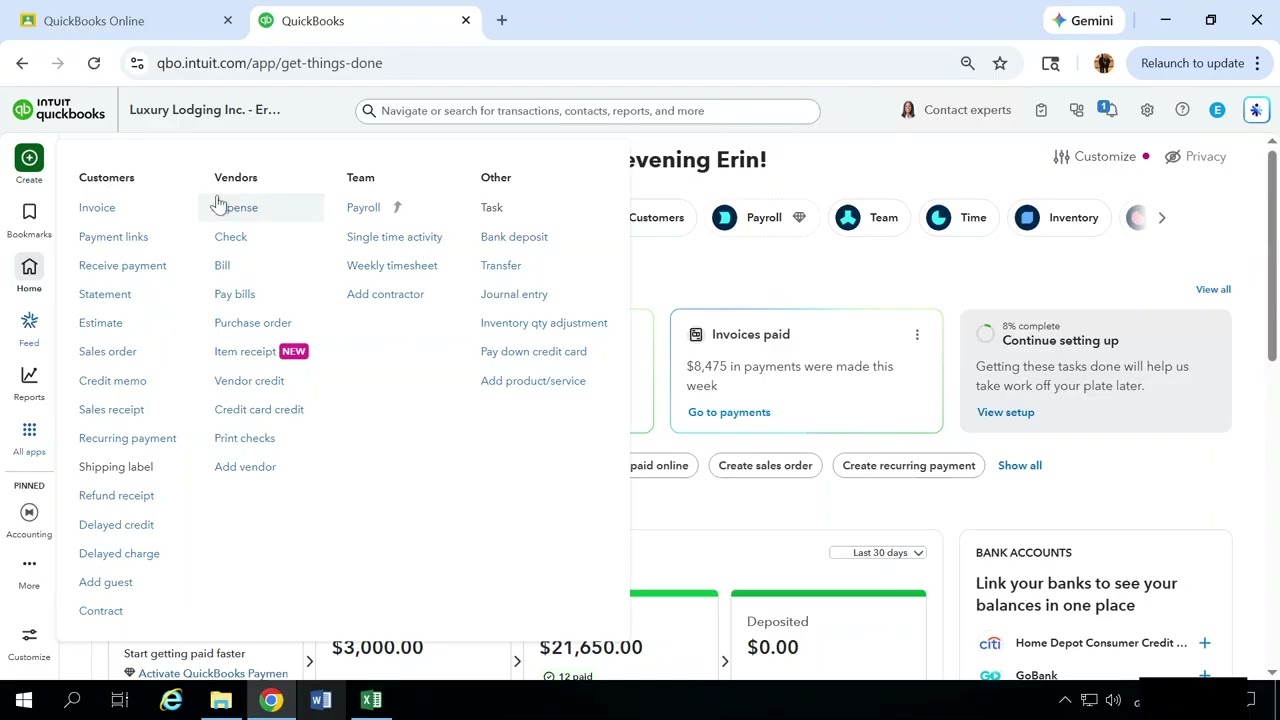Click chevron beside Start getting paid faster

point(309,661)
